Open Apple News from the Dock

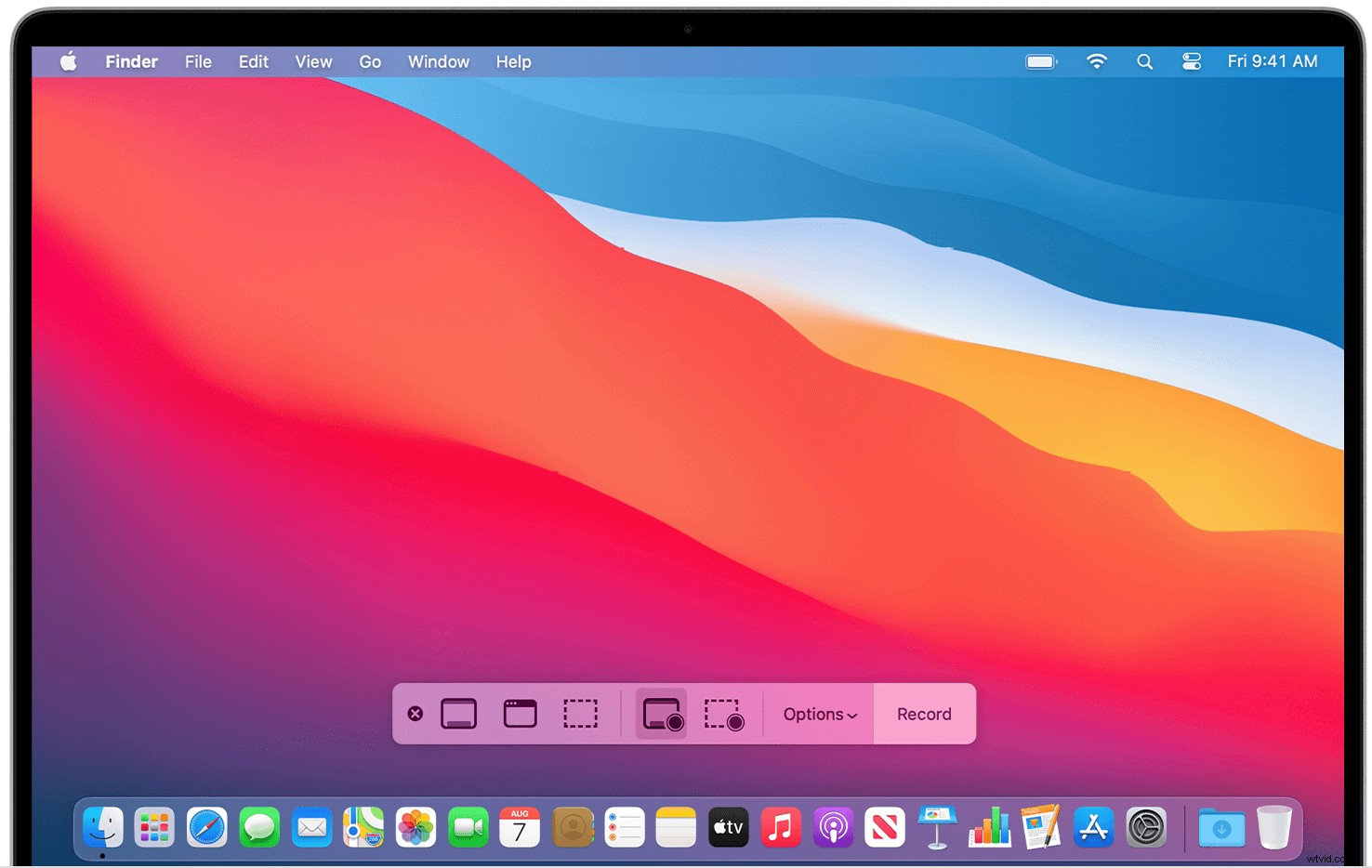tap(884, 827)
